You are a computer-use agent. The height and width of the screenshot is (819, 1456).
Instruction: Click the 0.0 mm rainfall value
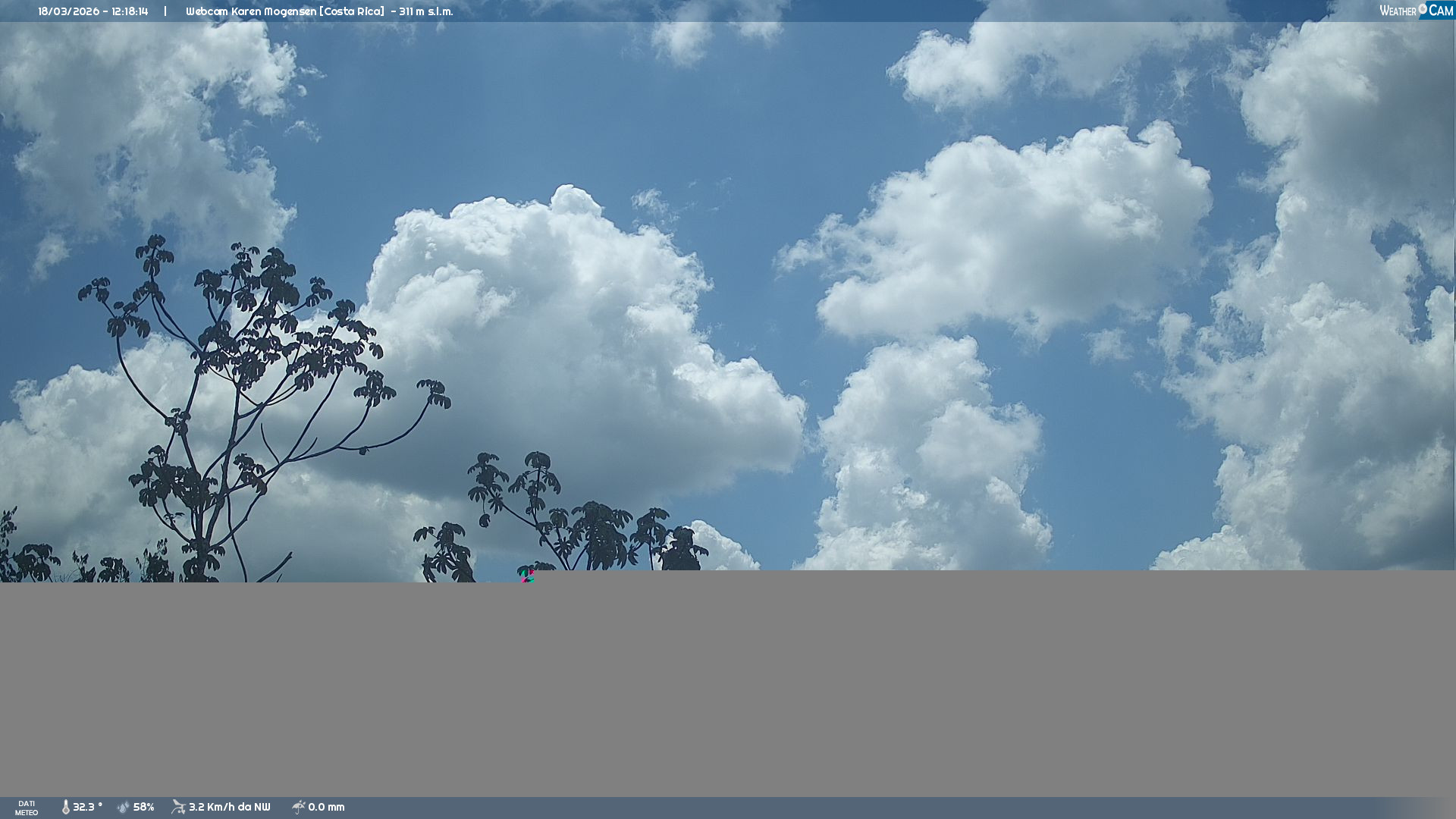(x=326, y=808)
